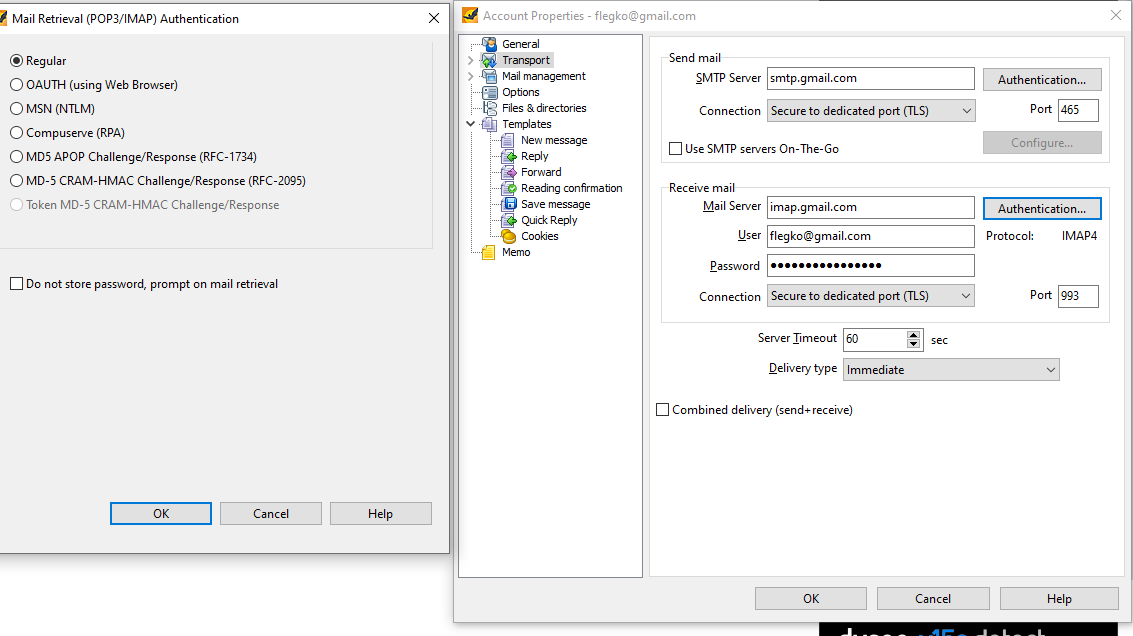This screenshot has height=636, width=1133.
Task: Click the Templates icon in tree
Action: pyautogui.click(x=489, y=124)
